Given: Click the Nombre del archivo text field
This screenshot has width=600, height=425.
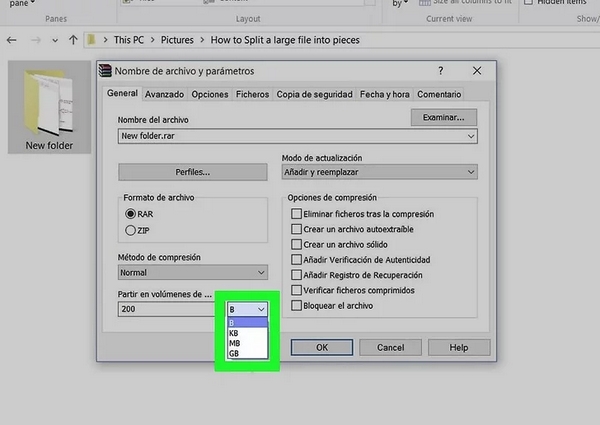Looking at the screenshot, I should click(x=290, y=135).
